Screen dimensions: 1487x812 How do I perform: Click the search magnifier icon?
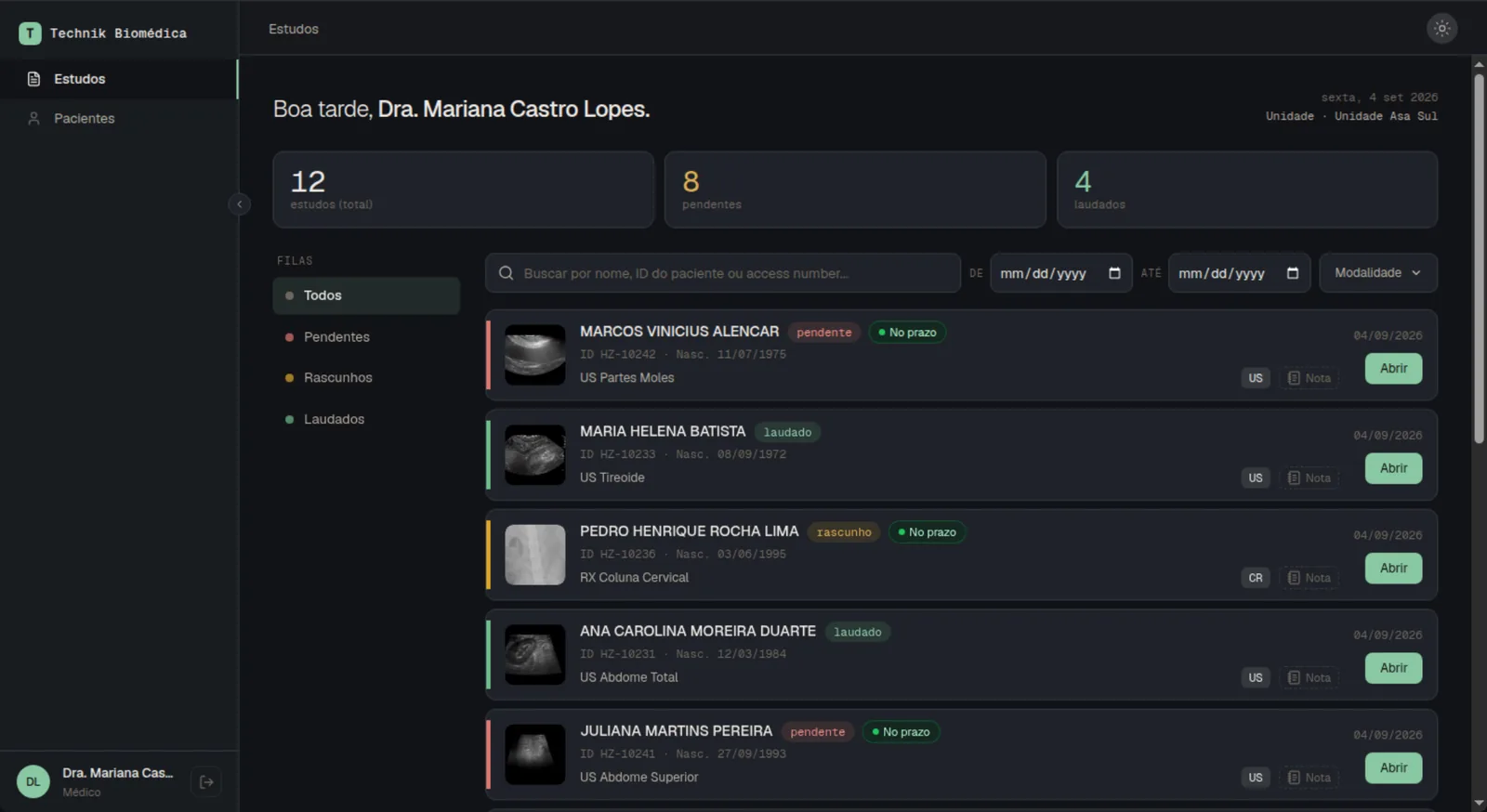point(507,273)
